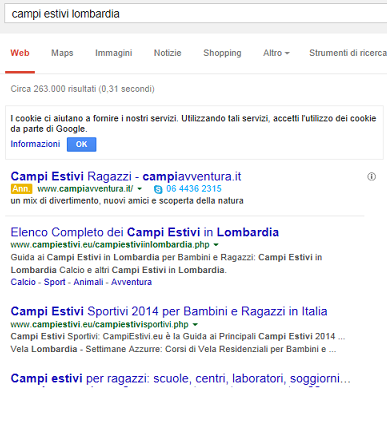Open the Shopping tab

[222, 53]
